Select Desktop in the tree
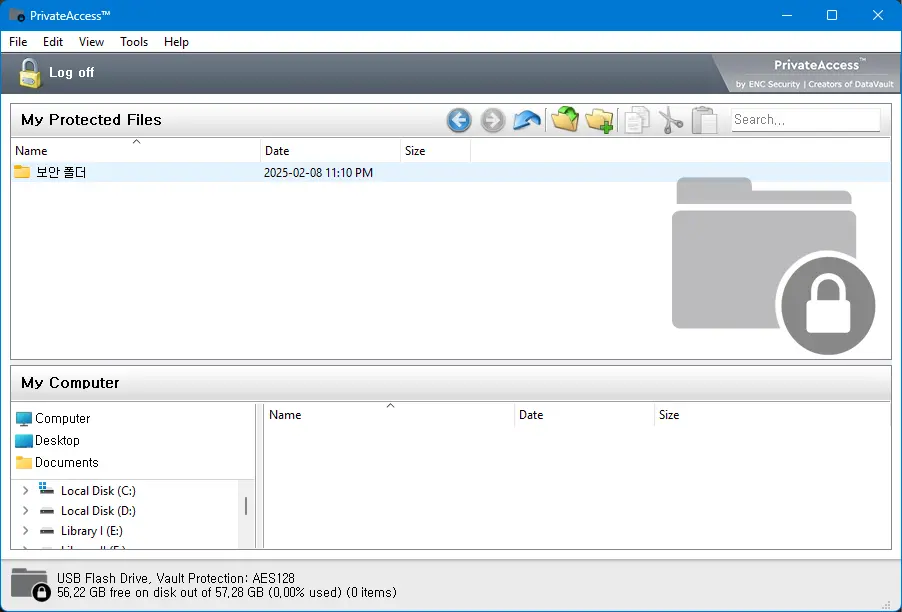Viewport: 902px width, 612px height. pyautogui.click(x=57, y=441)
